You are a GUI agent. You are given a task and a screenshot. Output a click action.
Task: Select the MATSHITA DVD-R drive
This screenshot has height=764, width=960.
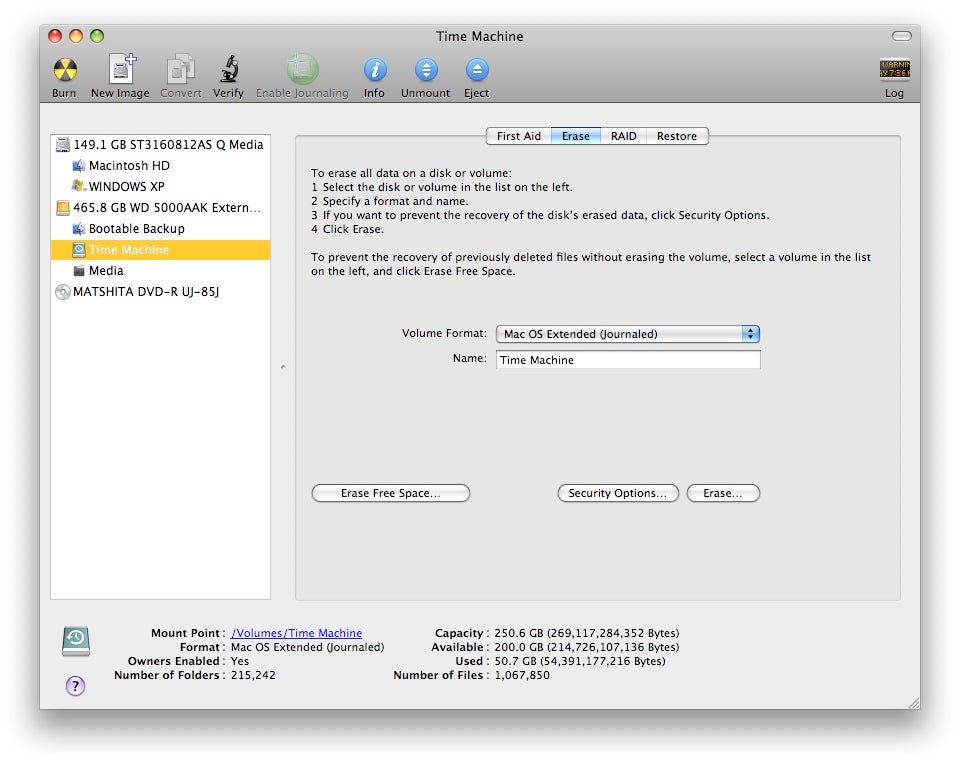point(146,292)
